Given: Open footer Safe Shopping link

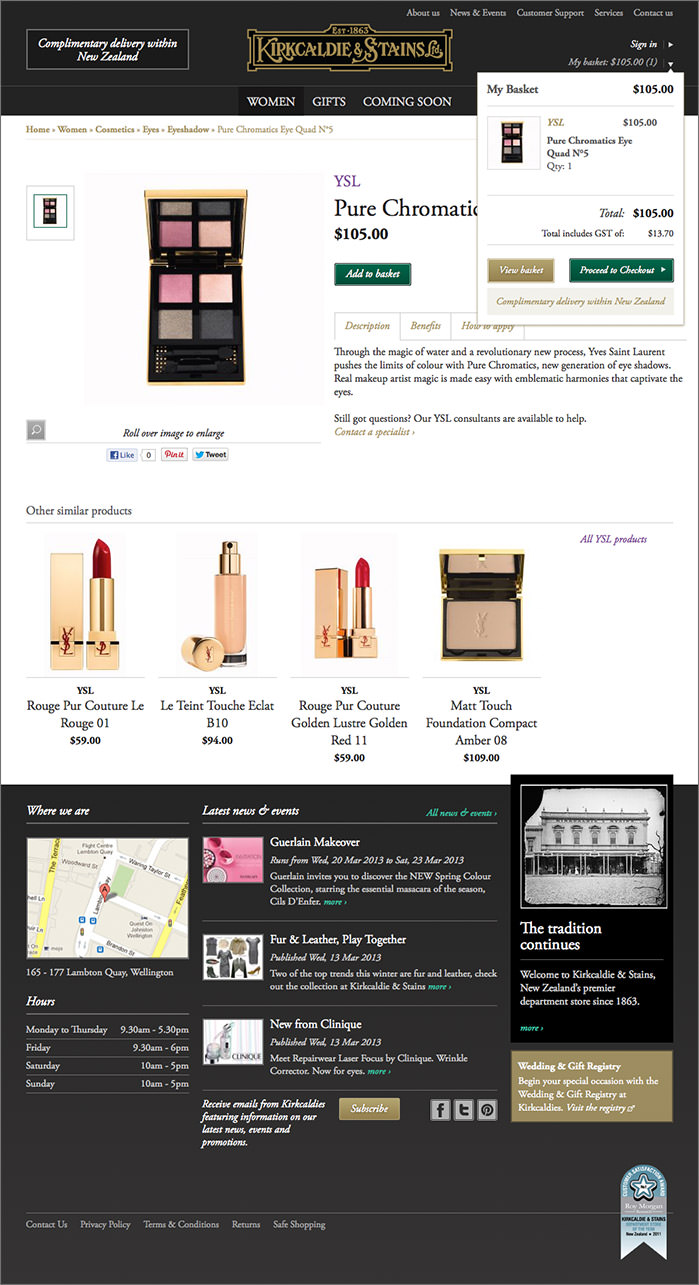Looking at the screenshot, I should pyautogui.click(x=299, y=1224).
